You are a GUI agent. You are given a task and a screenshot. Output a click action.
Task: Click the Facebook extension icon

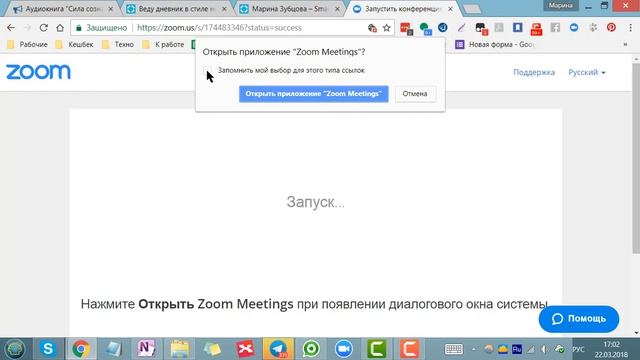pyautogui.click(x=555, y=27)
